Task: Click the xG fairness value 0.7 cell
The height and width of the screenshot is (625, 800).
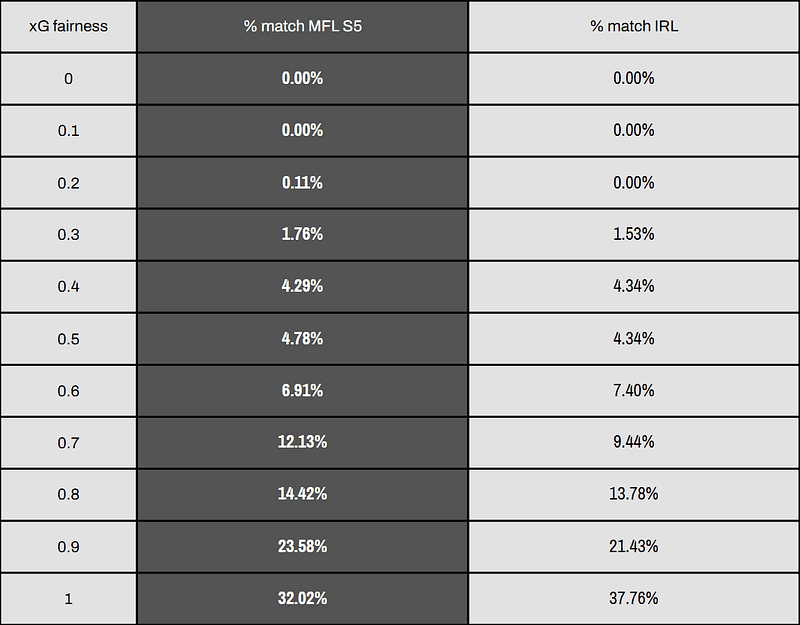Action: (68, 442)
